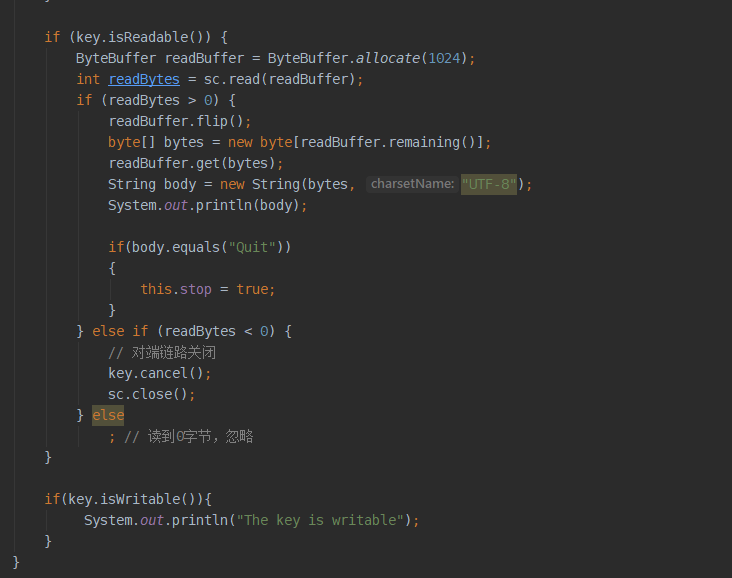Viewport: 732px width, 578px height.
Task: Click sc.close() statement
Action: point(152,395)
